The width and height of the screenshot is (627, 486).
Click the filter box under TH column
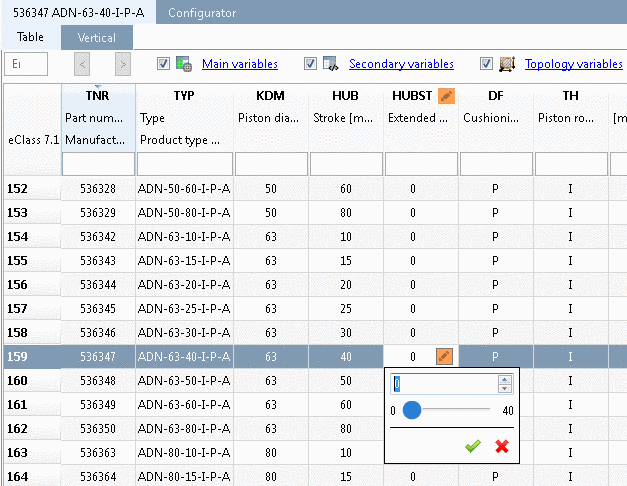571,164
